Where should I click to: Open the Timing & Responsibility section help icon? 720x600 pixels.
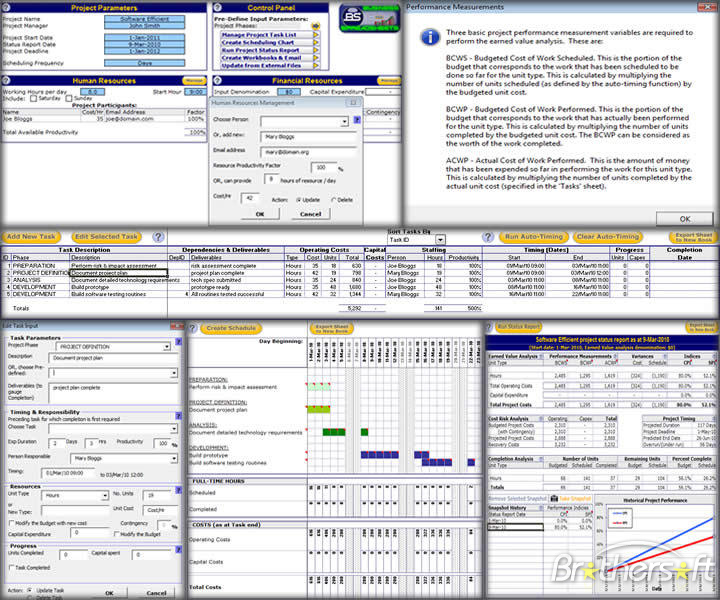point(179,415)
